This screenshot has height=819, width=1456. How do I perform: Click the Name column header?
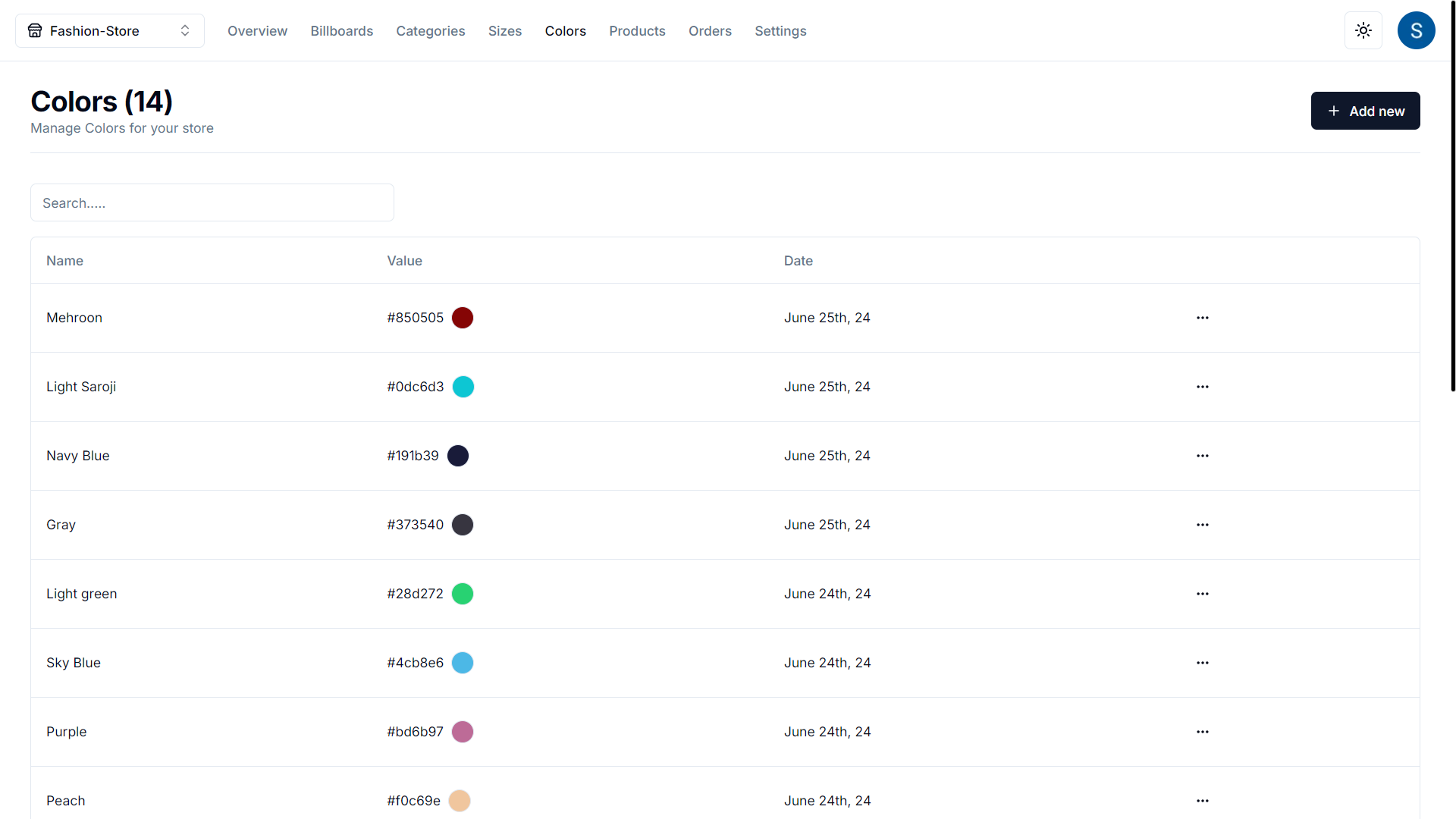64,261
